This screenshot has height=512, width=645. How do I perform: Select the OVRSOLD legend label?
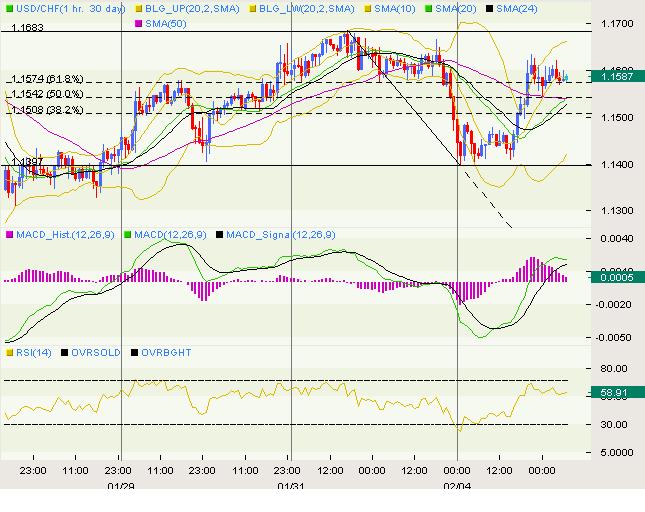[96, 353]
